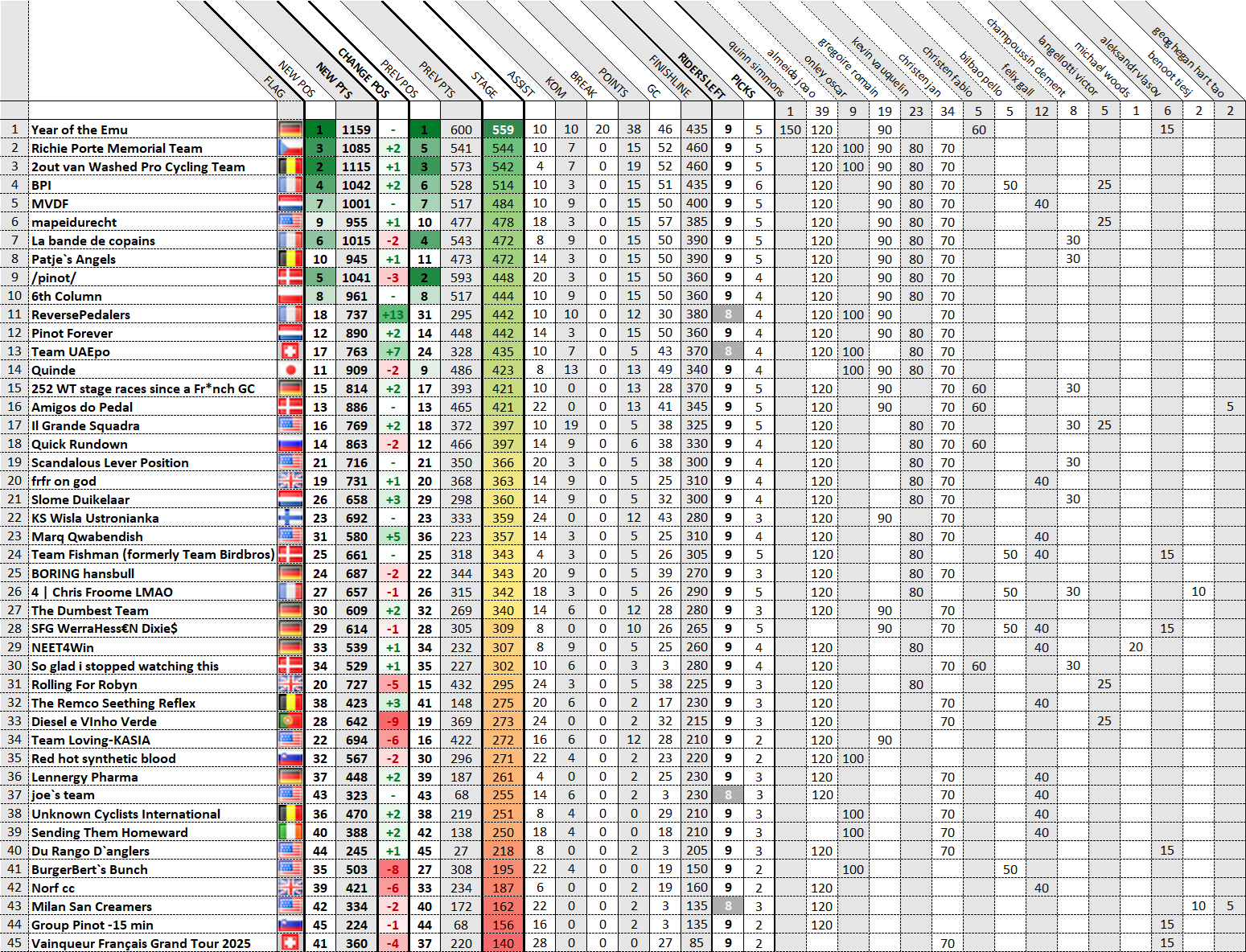The width and height of the screenshot is (1246, 952).
Task: Select the Slovenian flag for Red hot synthetic blood
Action: point(290,758)
